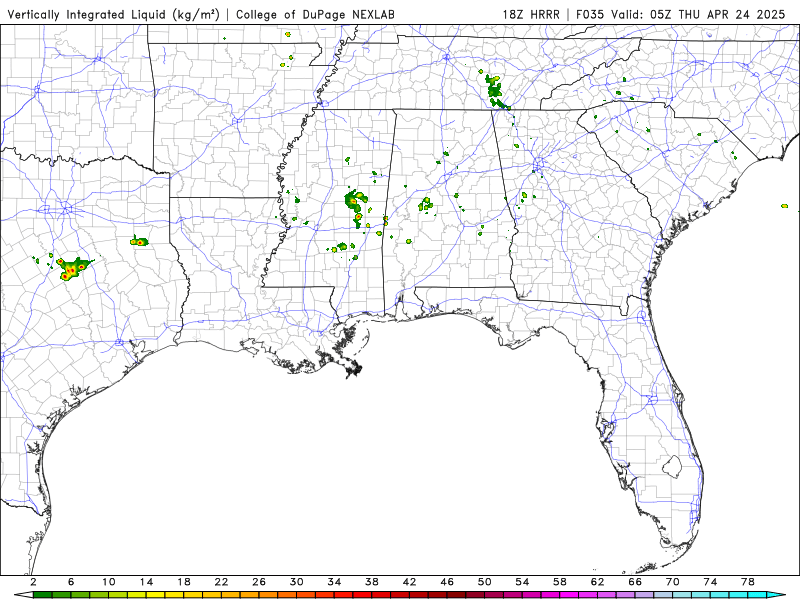Viewport: 800px width, 600px height.
Task: Click the colorbar tick label '30'
Action: point(297,582)
